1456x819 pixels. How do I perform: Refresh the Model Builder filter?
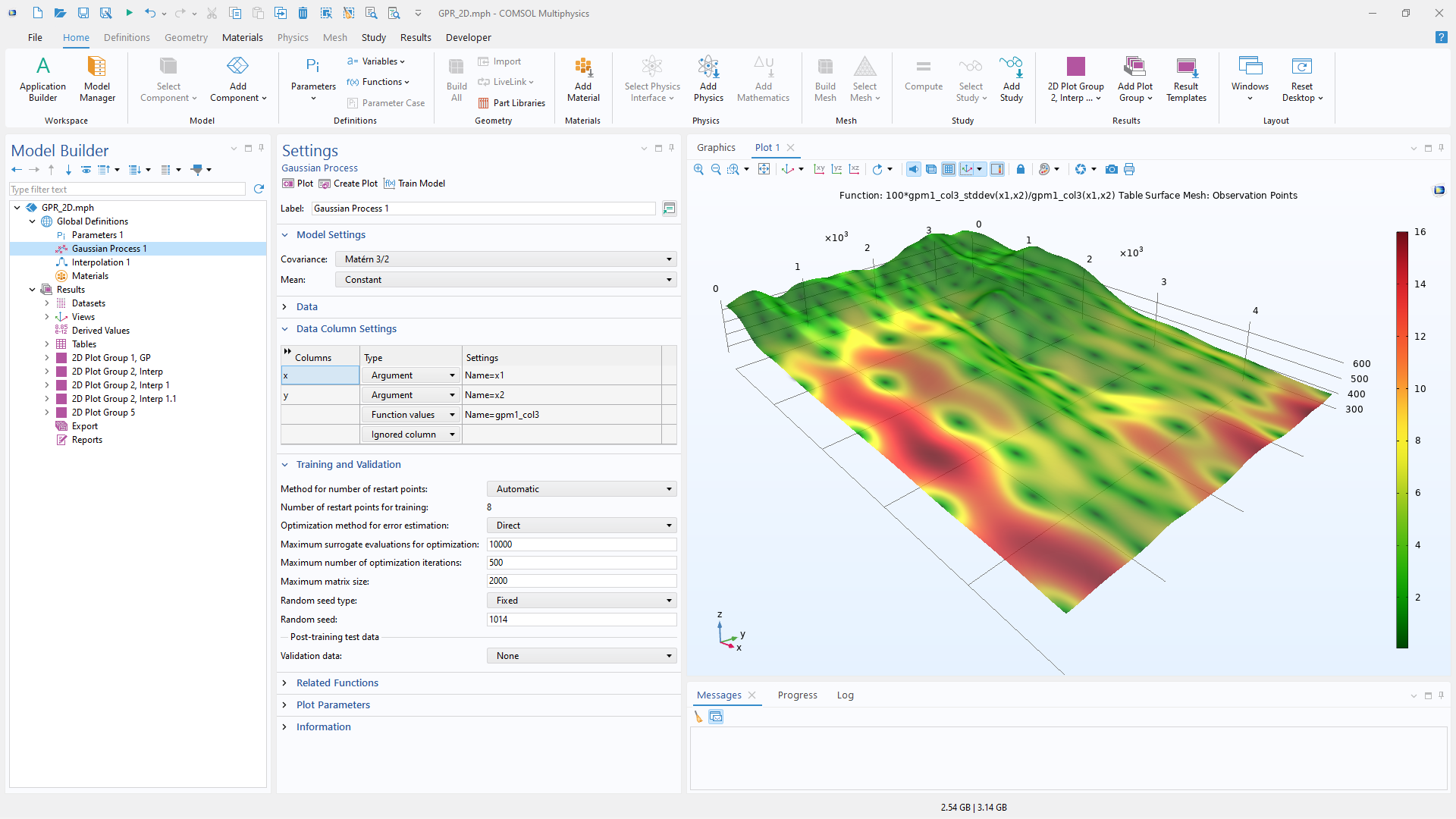[x=259, y=189]
